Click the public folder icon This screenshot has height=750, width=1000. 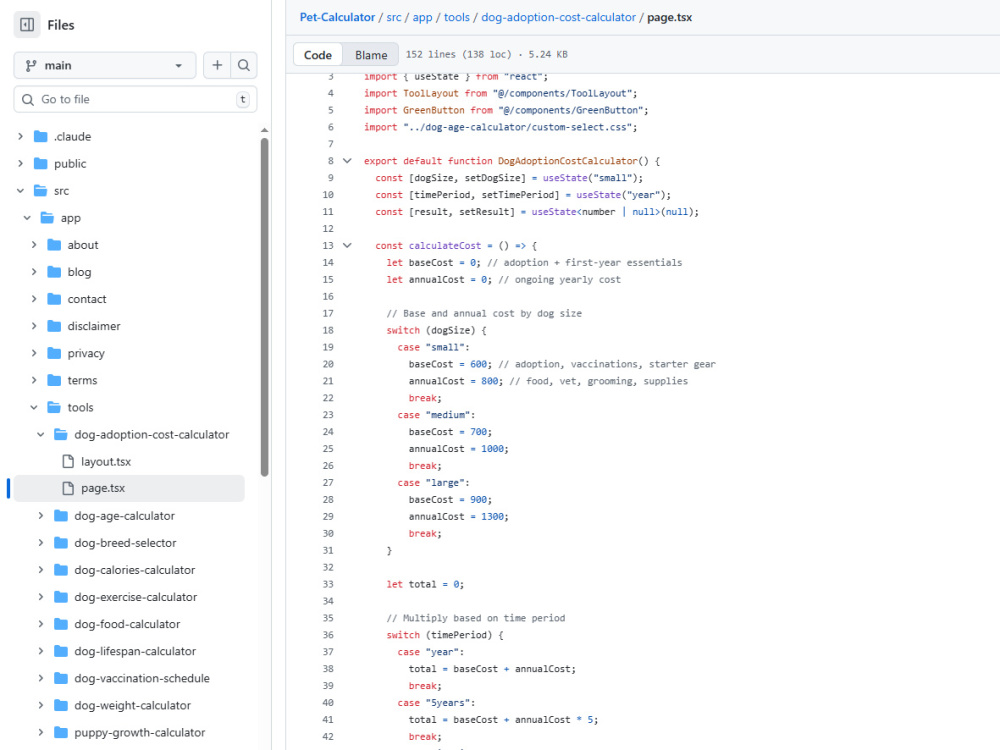[41, 163]
